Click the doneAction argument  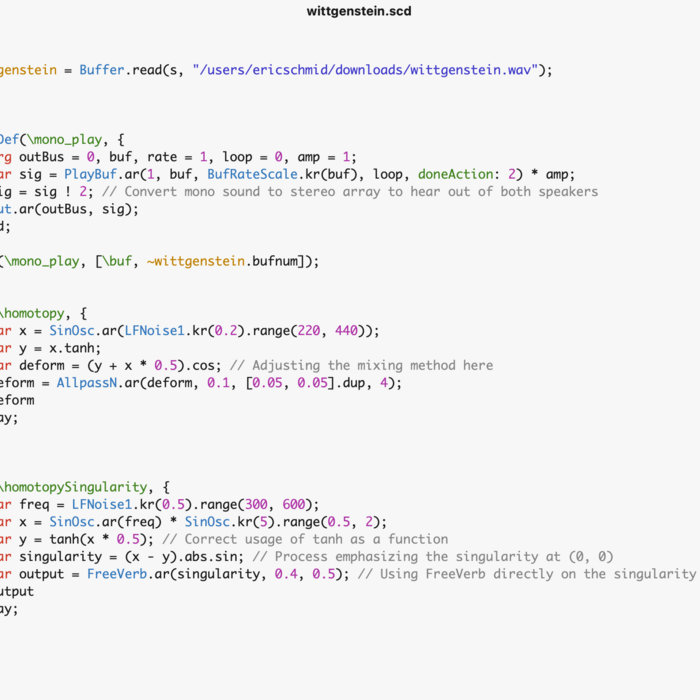[x=457, y=174]
